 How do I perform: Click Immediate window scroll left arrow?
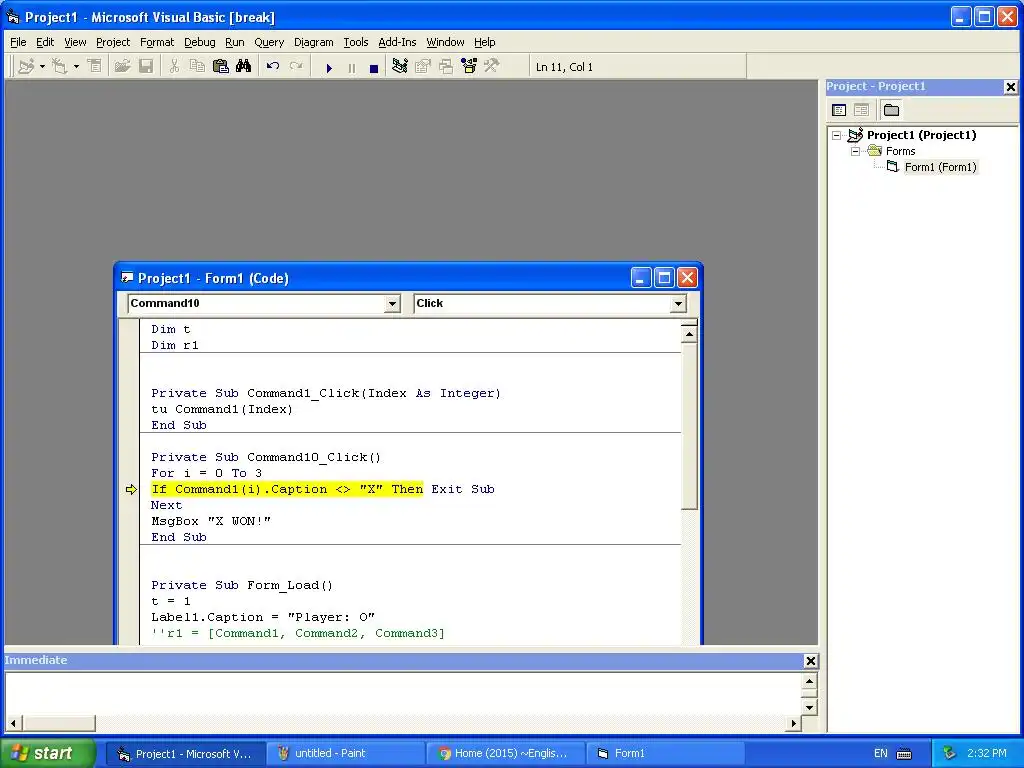[13, 724]
